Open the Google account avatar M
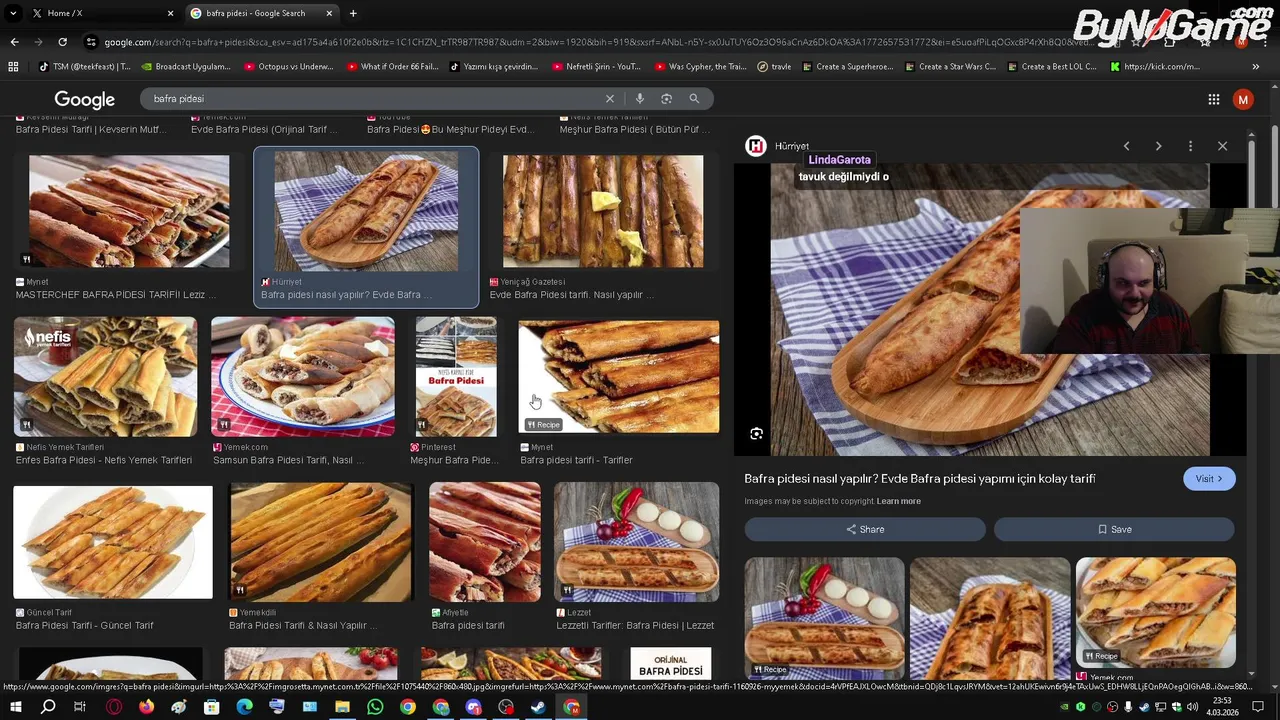 [x=1243, y=99]
